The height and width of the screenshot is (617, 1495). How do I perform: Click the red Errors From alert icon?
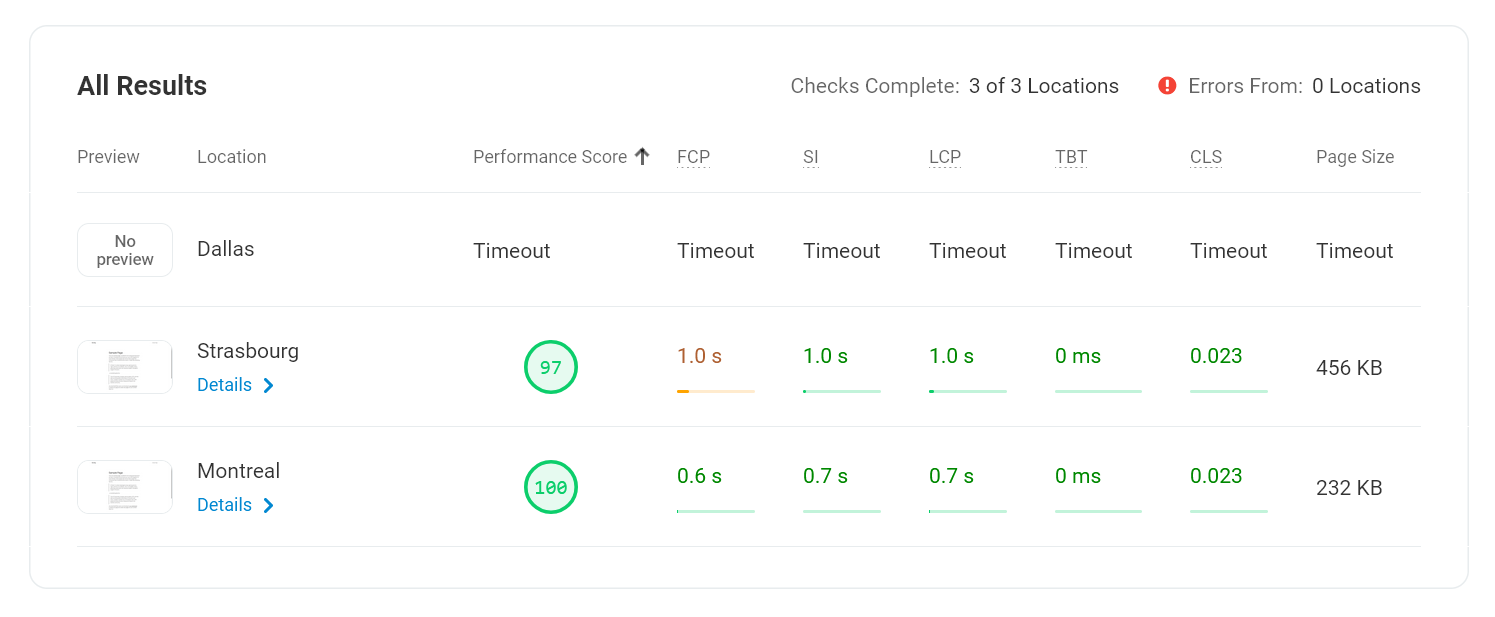click(x=1166, y=86)
